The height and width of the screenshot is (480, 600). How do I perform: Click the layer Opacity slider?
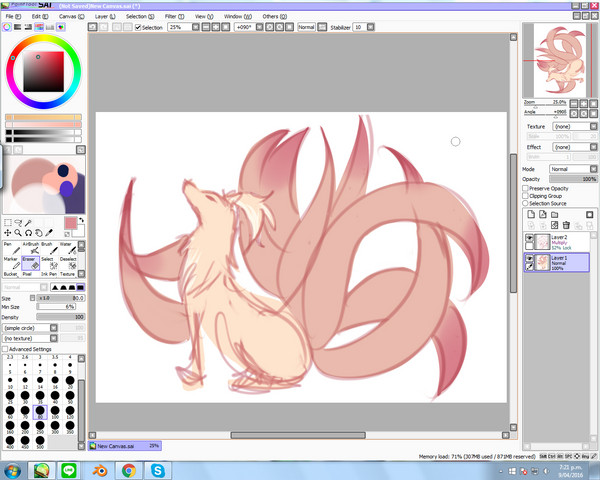pyautogui.click(x=560, y=179)
